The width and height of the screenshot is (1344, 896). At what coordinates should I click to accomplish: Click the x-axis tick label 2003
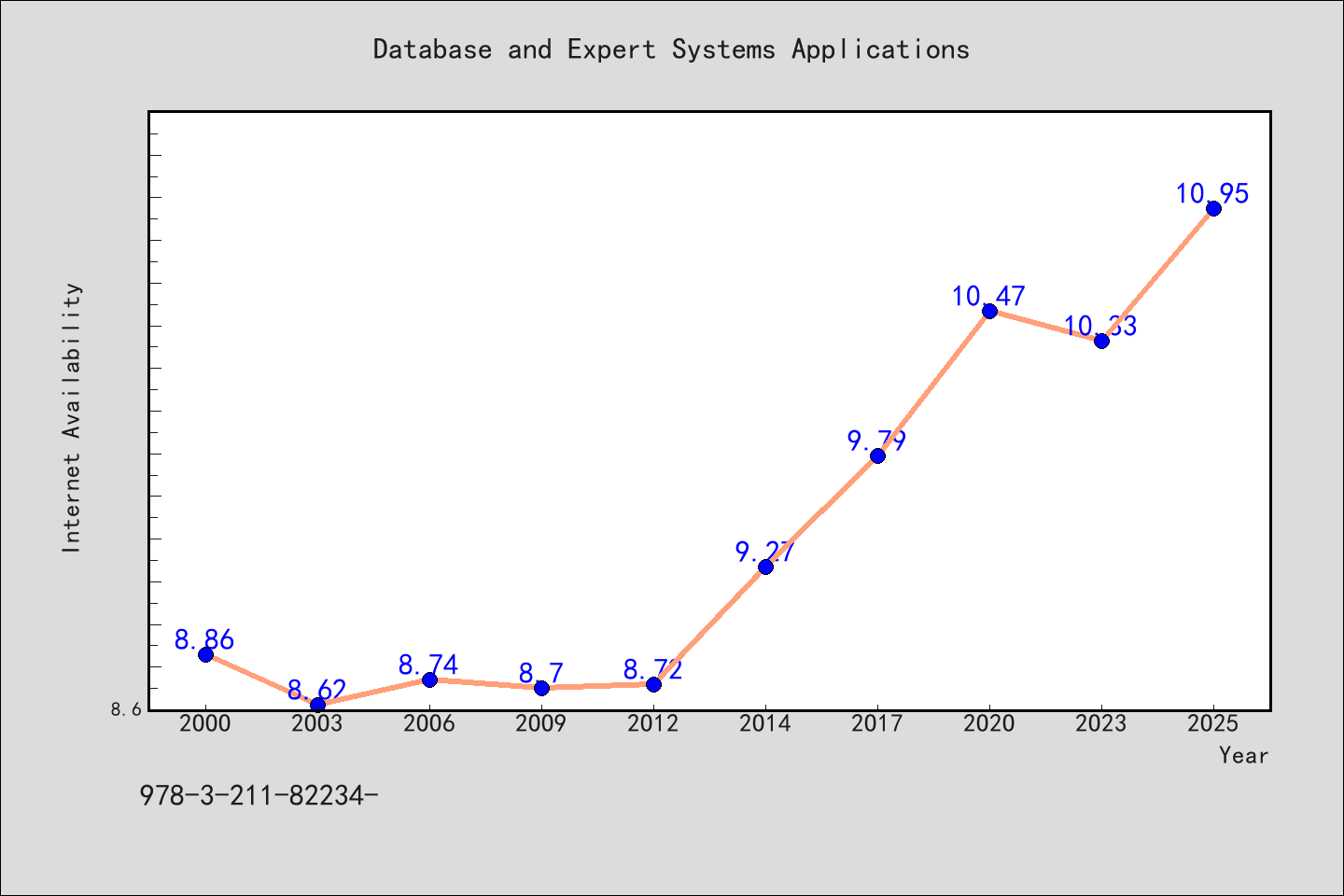pos(317,723)
